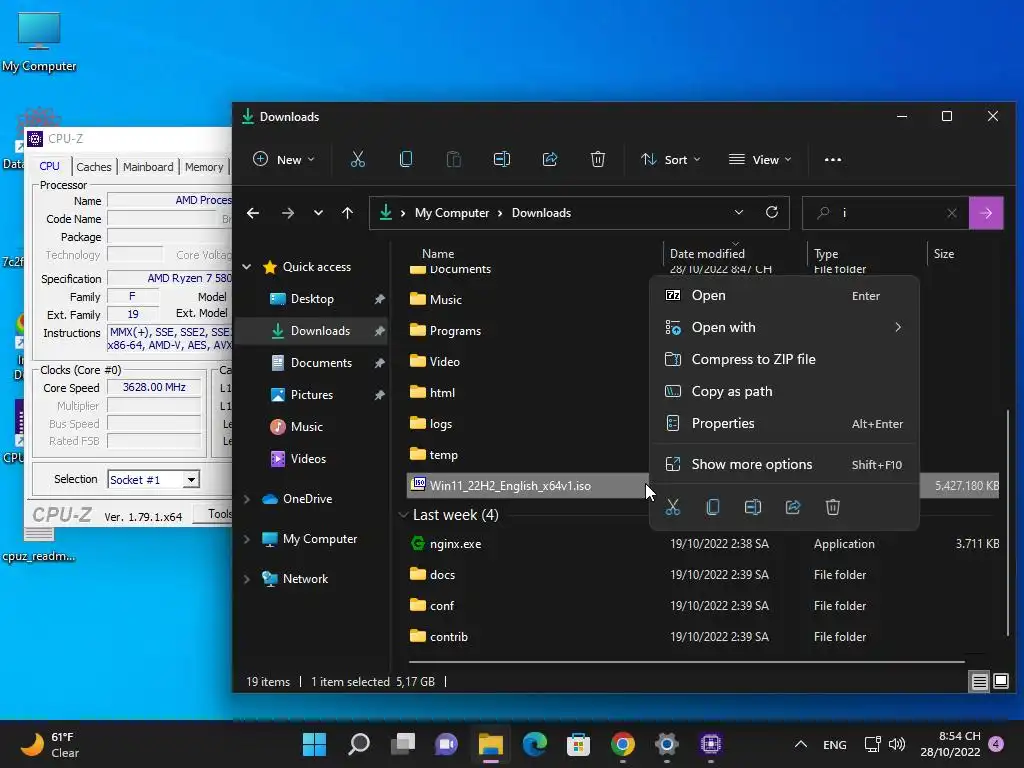Viewport: 1024px width, 768px height.
Task: Collapse Quick access tree node
Action: coord(247,266)
